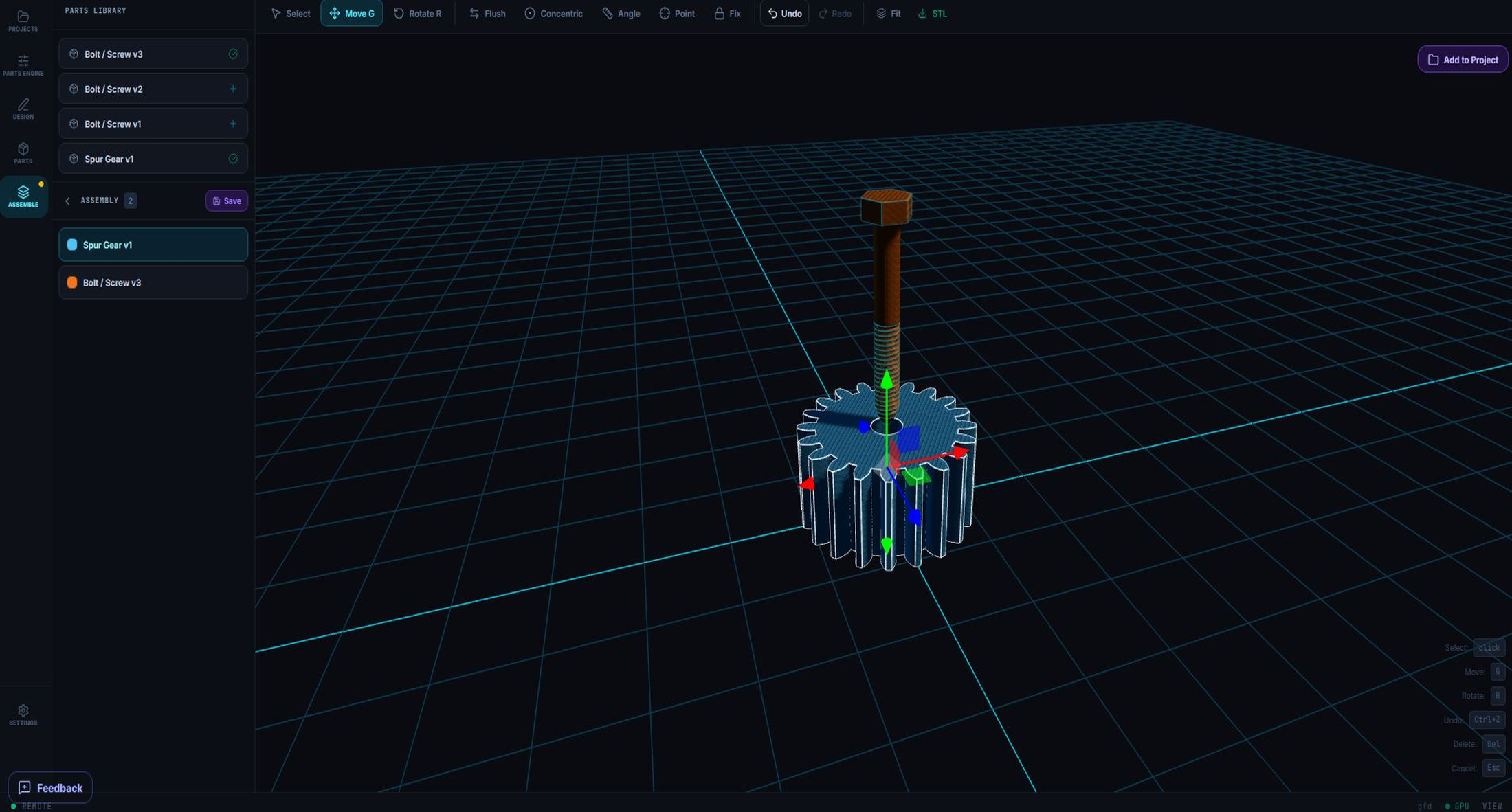Activate the Select tool

(291, 14)
